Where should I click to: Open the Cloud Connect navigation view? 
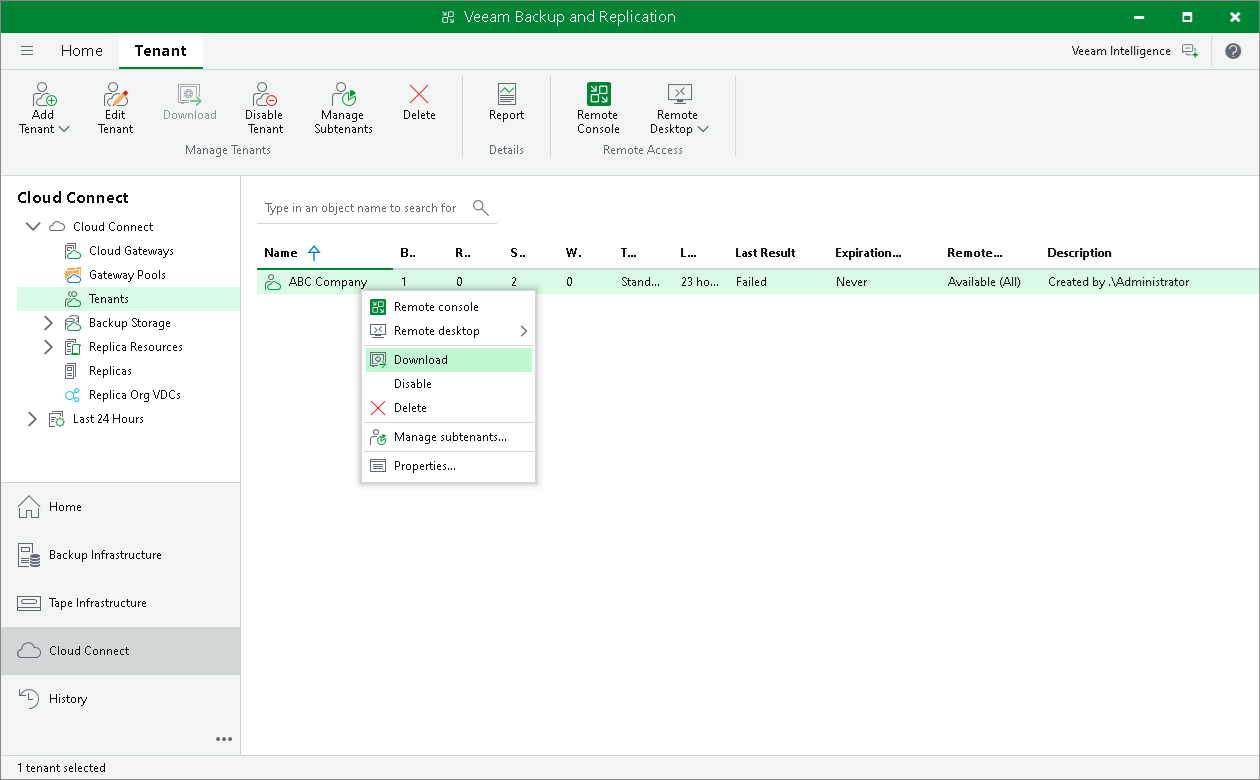tap(120, 651)
